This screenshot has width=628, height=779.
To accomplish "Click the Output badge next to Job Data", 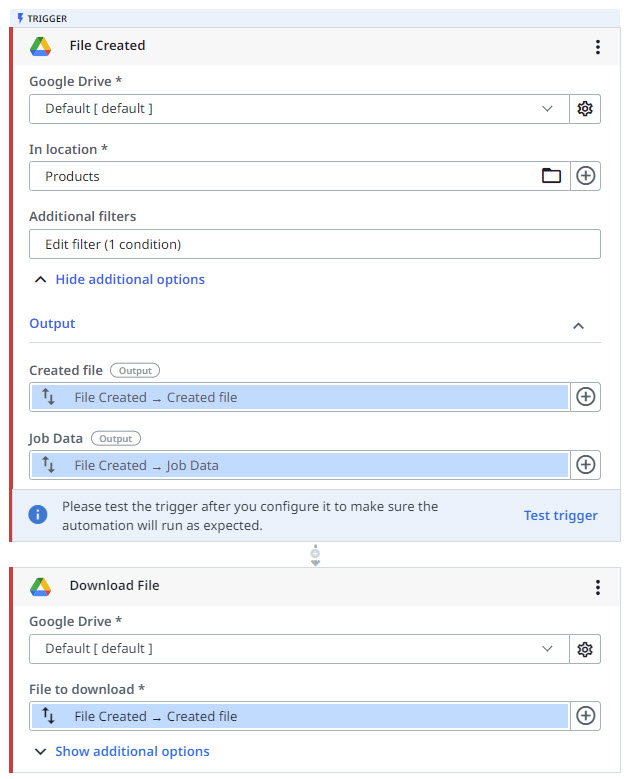I will coord(116,439).
